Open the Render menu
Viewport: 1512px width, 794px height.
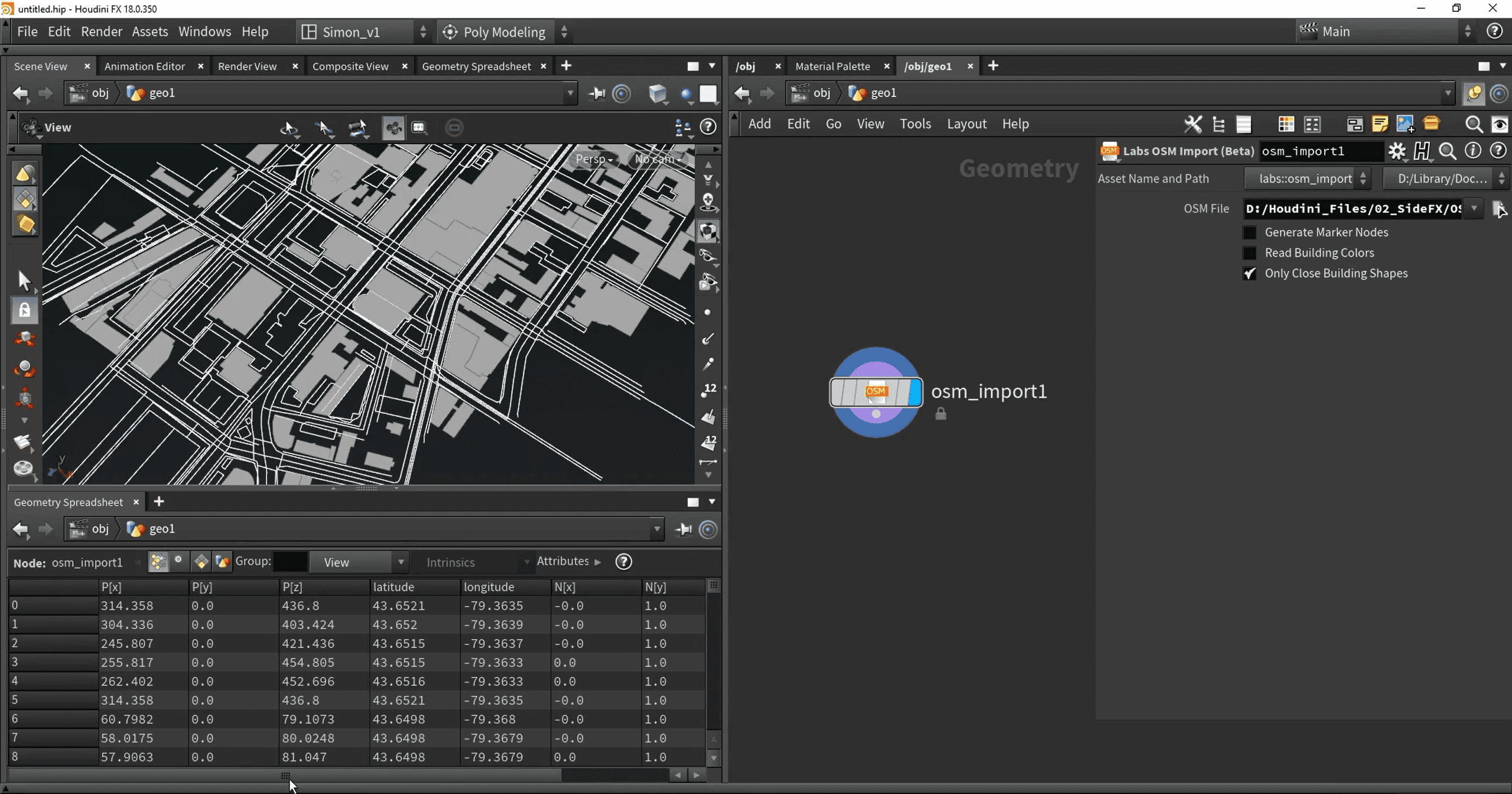101,32
